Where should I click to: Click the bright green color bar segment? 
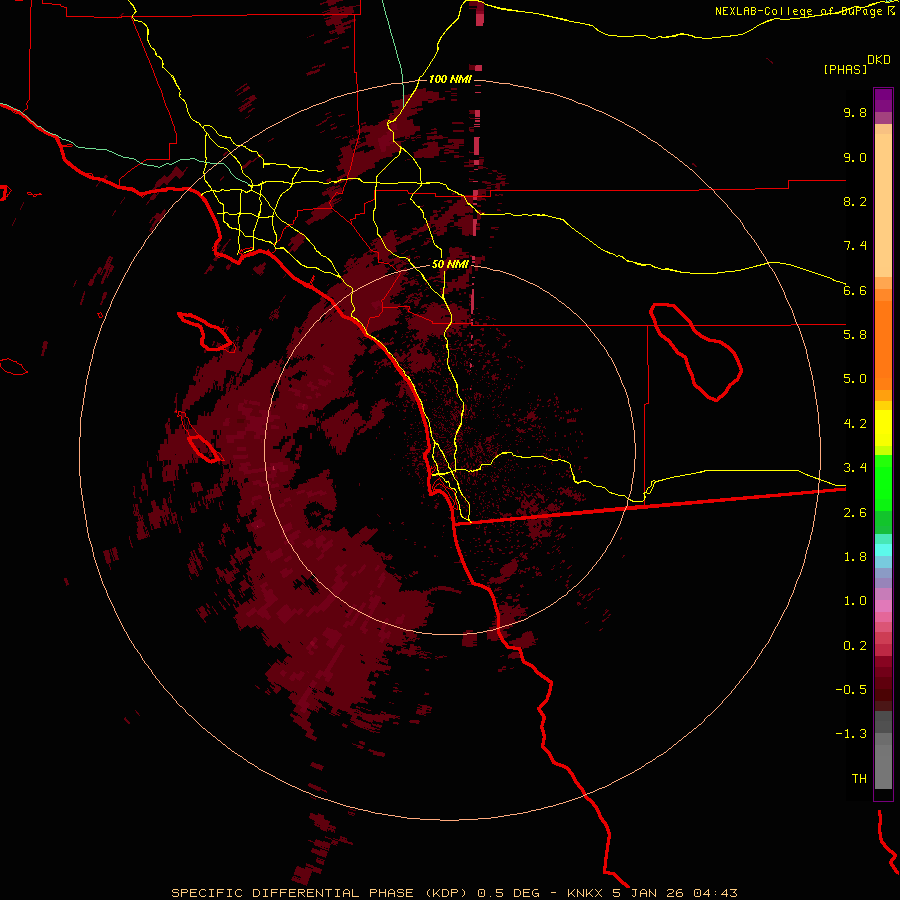pyautogui.click(x=883, y=482)
